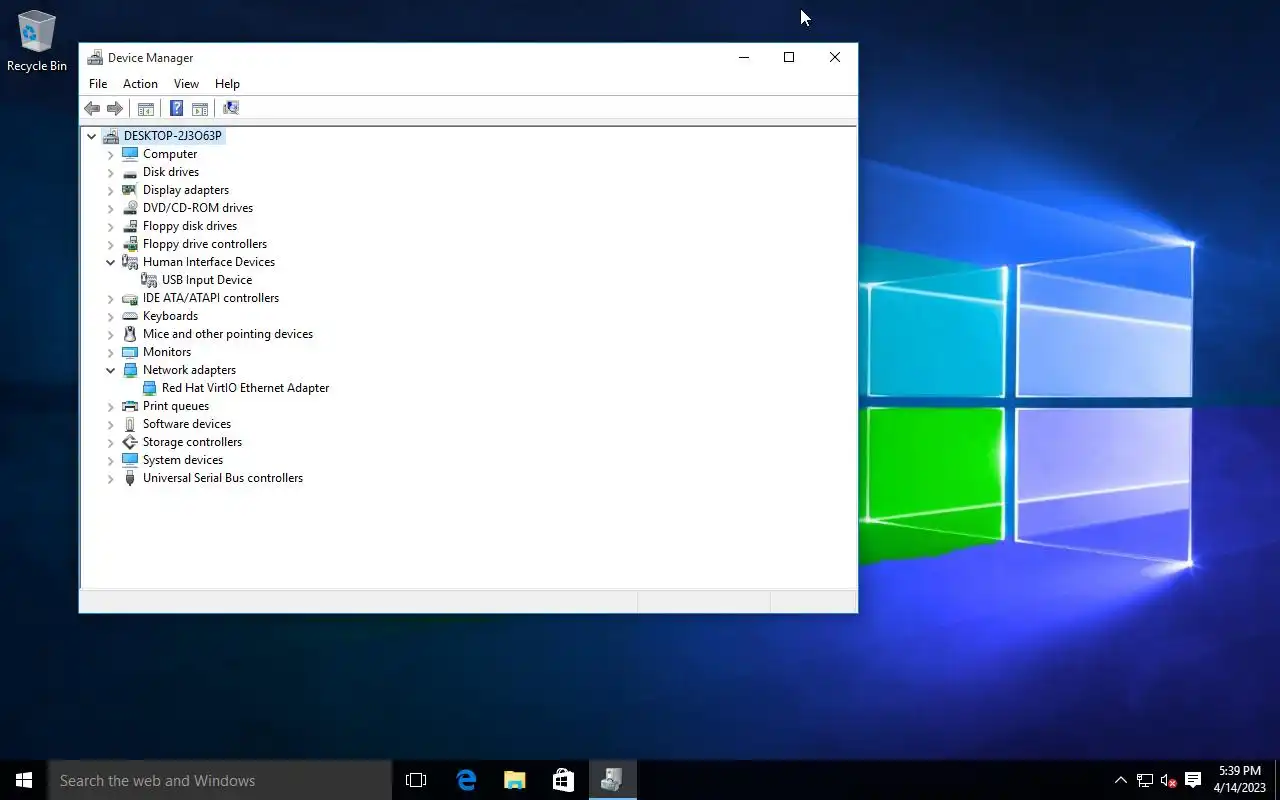The width and height of the screenshot is (1280, 800).
Task: Toggle the Show/Hide Action Pane toolbar icon
Action: click(200, 108)
